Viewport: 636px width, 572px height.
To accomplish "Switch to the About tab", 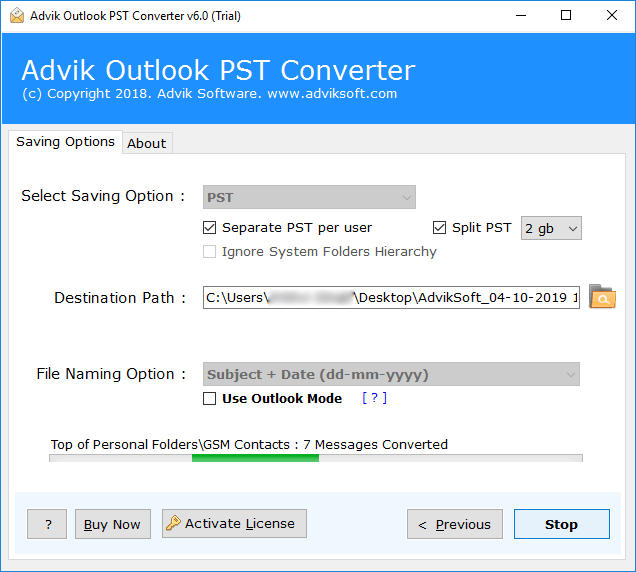I will pyautogui.click(x=147, y=143).
